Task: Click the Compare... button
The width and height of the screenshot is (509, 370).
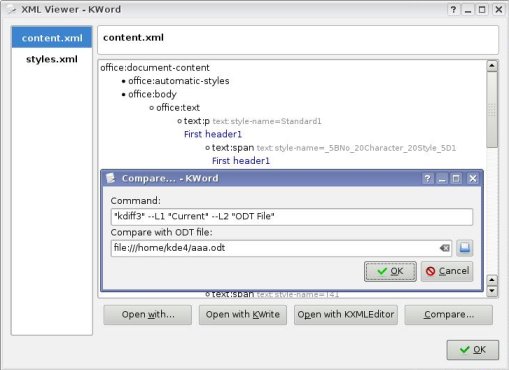Action: coord(449,315)
